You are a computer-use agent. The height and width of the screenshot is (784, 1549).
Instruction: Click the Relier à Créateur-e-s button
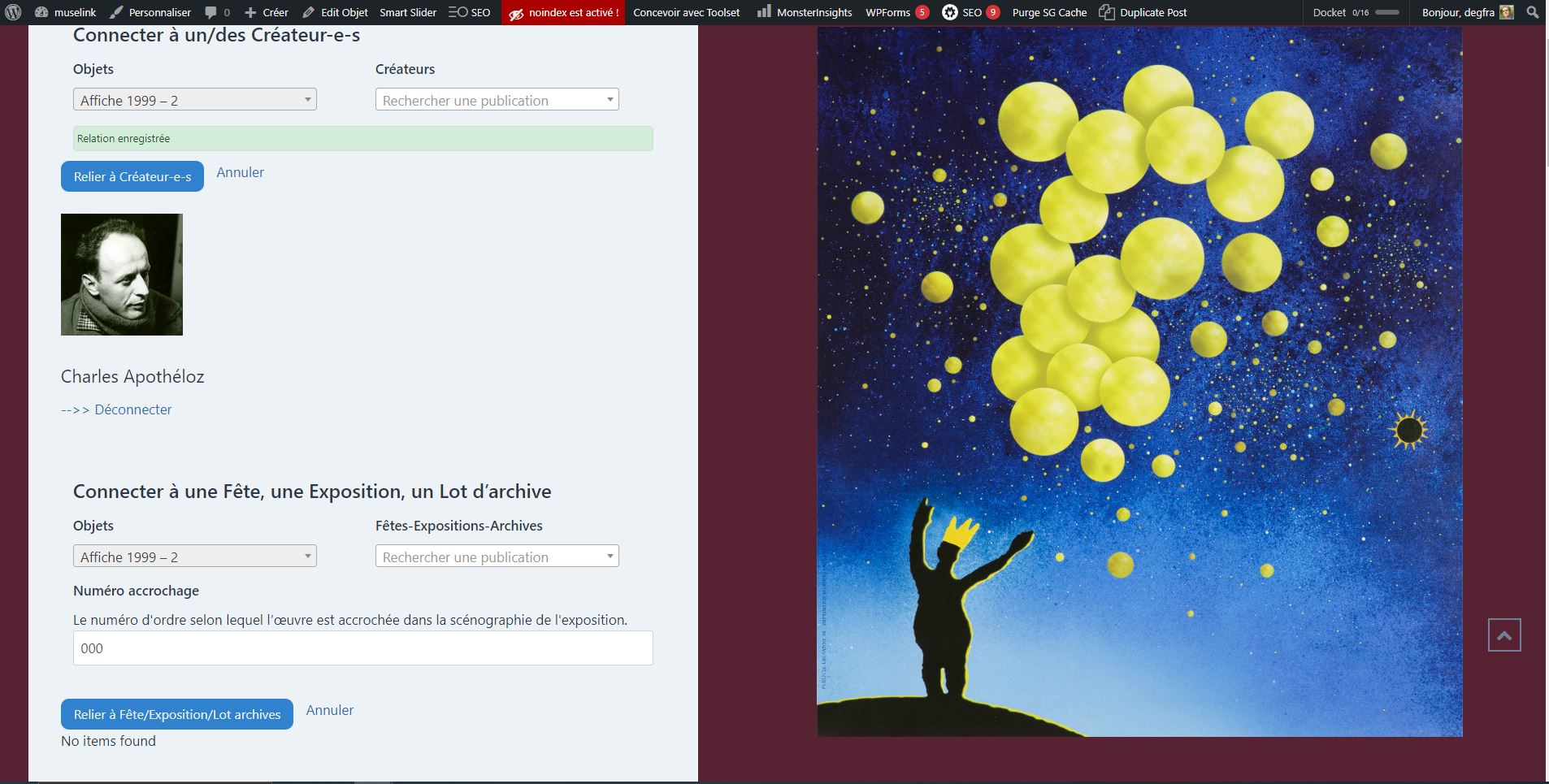point(132,176)
